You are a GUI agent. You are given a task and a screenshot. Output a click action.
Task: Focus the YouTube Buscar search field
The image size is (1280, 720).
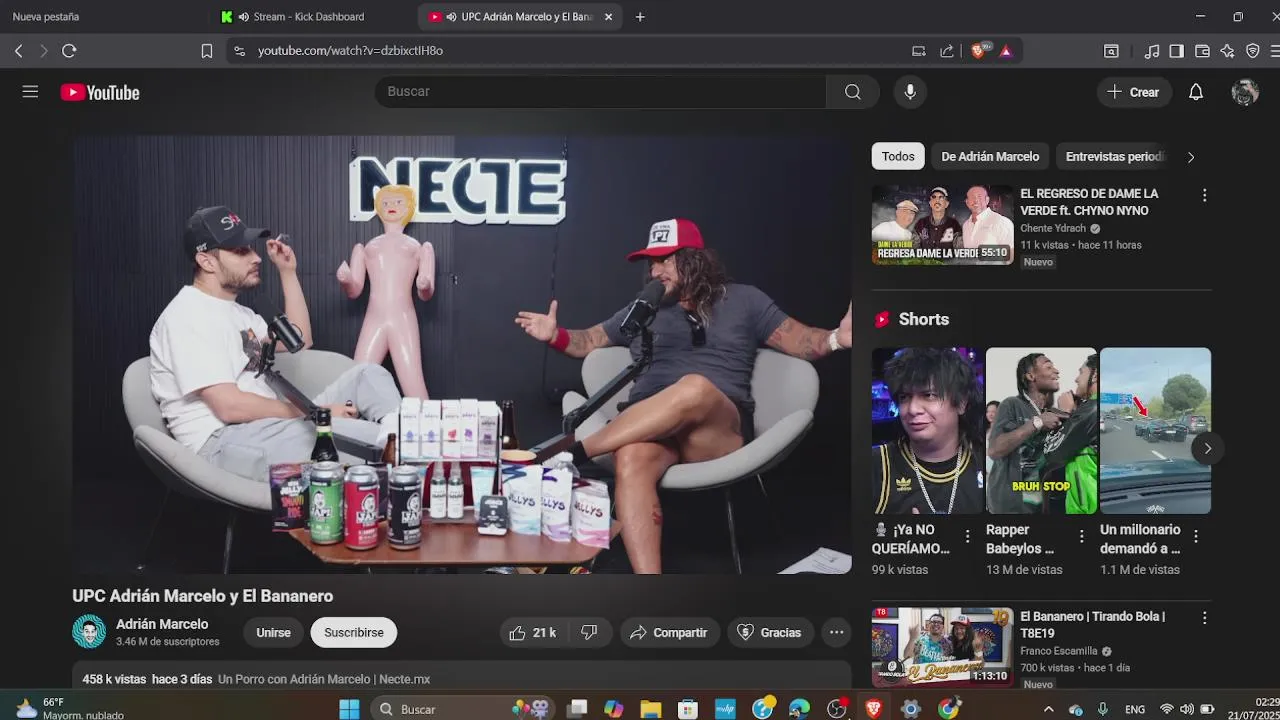(600, 92)
